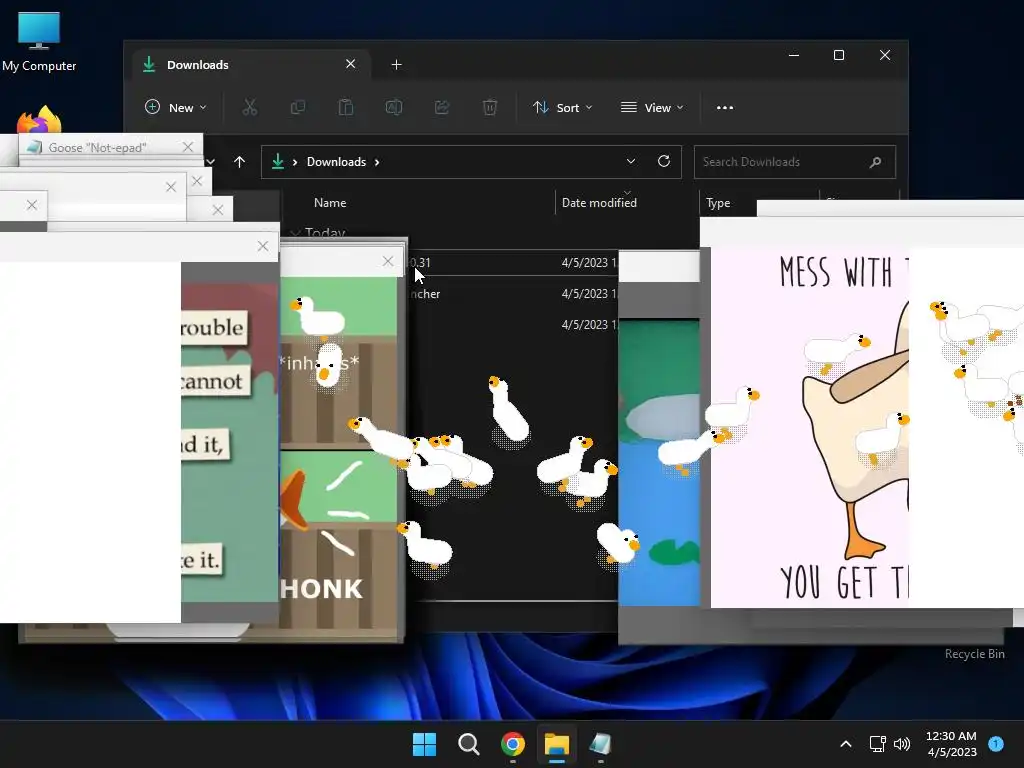Sort by the Type column header
The height and width of the screenshot is (768, 1024).
coord(718,203)
